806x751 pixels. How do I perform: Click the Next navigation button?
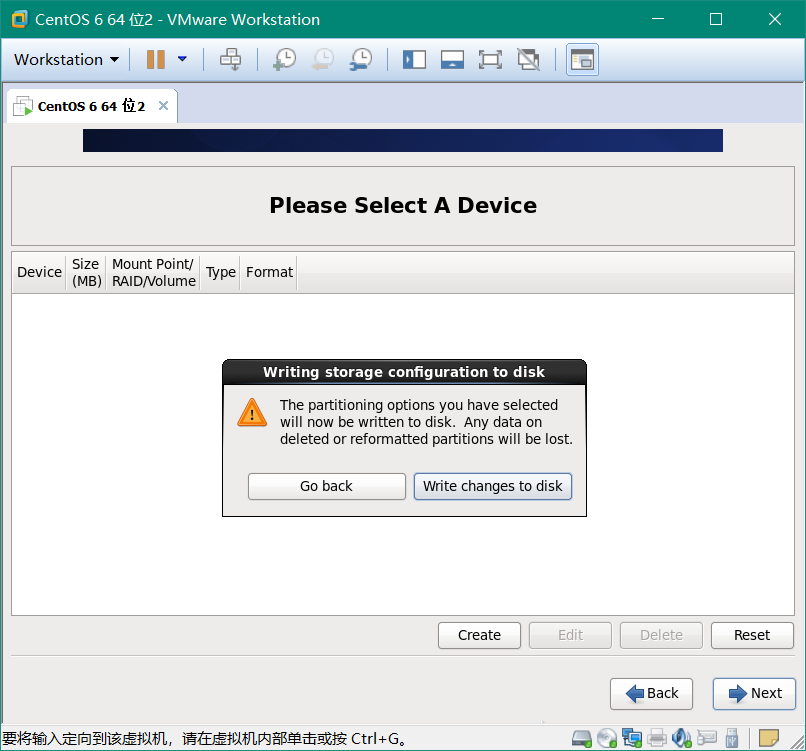click(754, 694)
